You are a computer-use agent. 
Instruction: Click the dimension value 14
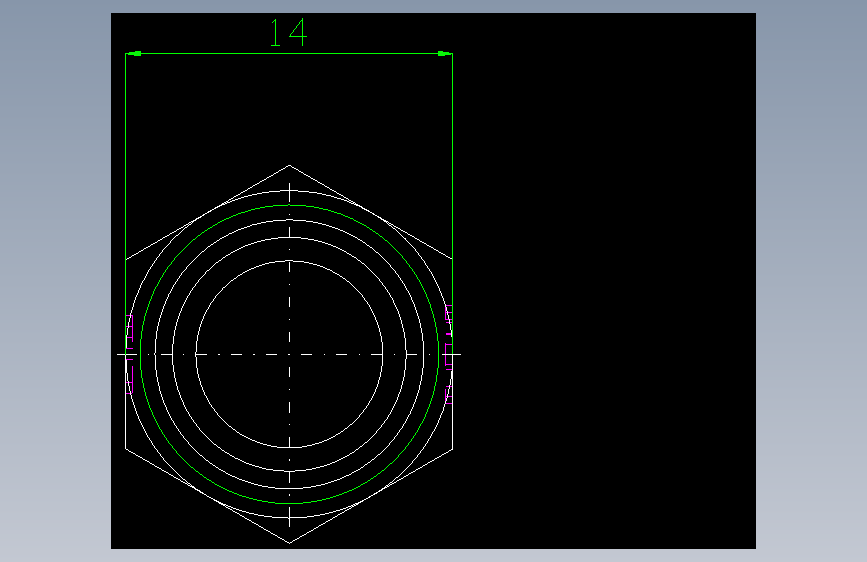(288, 33)
